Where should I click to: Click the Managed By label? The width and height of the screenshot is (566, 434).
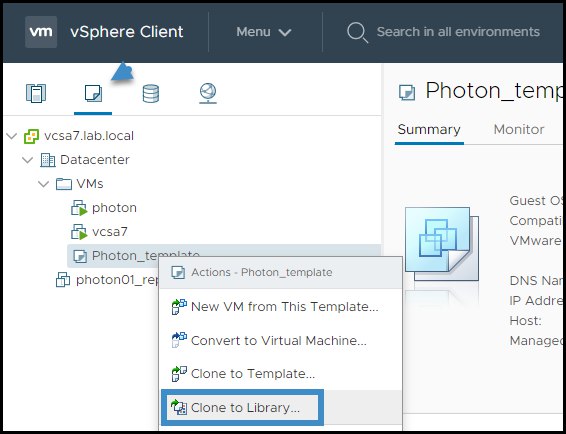tap(536, 340)
